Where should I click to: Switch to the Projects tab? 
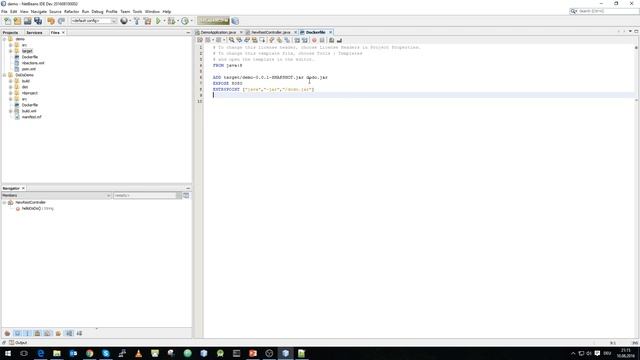click(11, 32)
